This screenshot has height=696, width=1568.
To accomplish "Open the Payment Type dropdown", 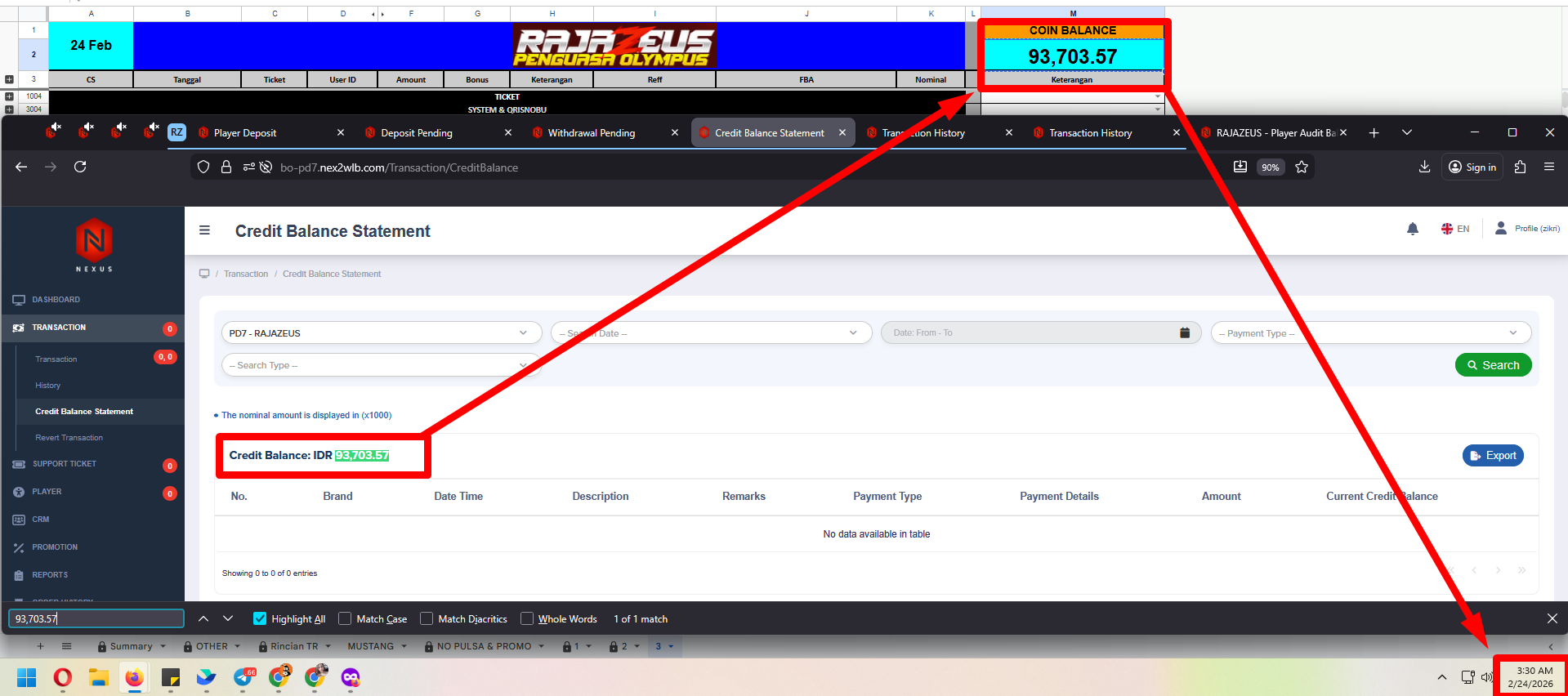I will tap(1371, 332).
